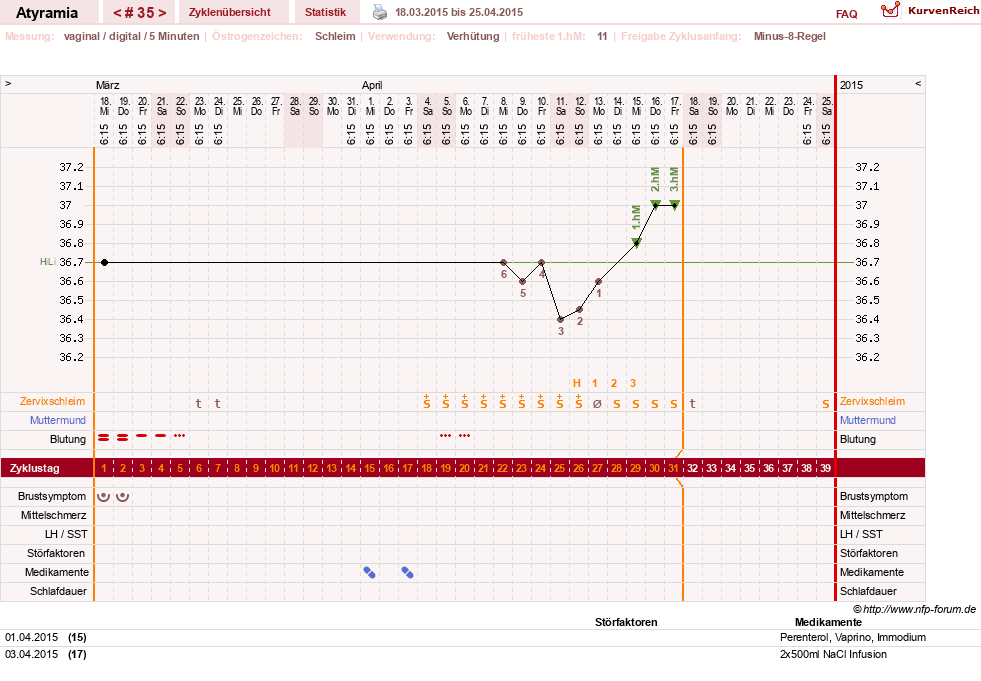Image resolution: width=981 pixels, height=681 pixels.
Task: Click the mucus 't' symbol on day 6
Action: (198, 403)
